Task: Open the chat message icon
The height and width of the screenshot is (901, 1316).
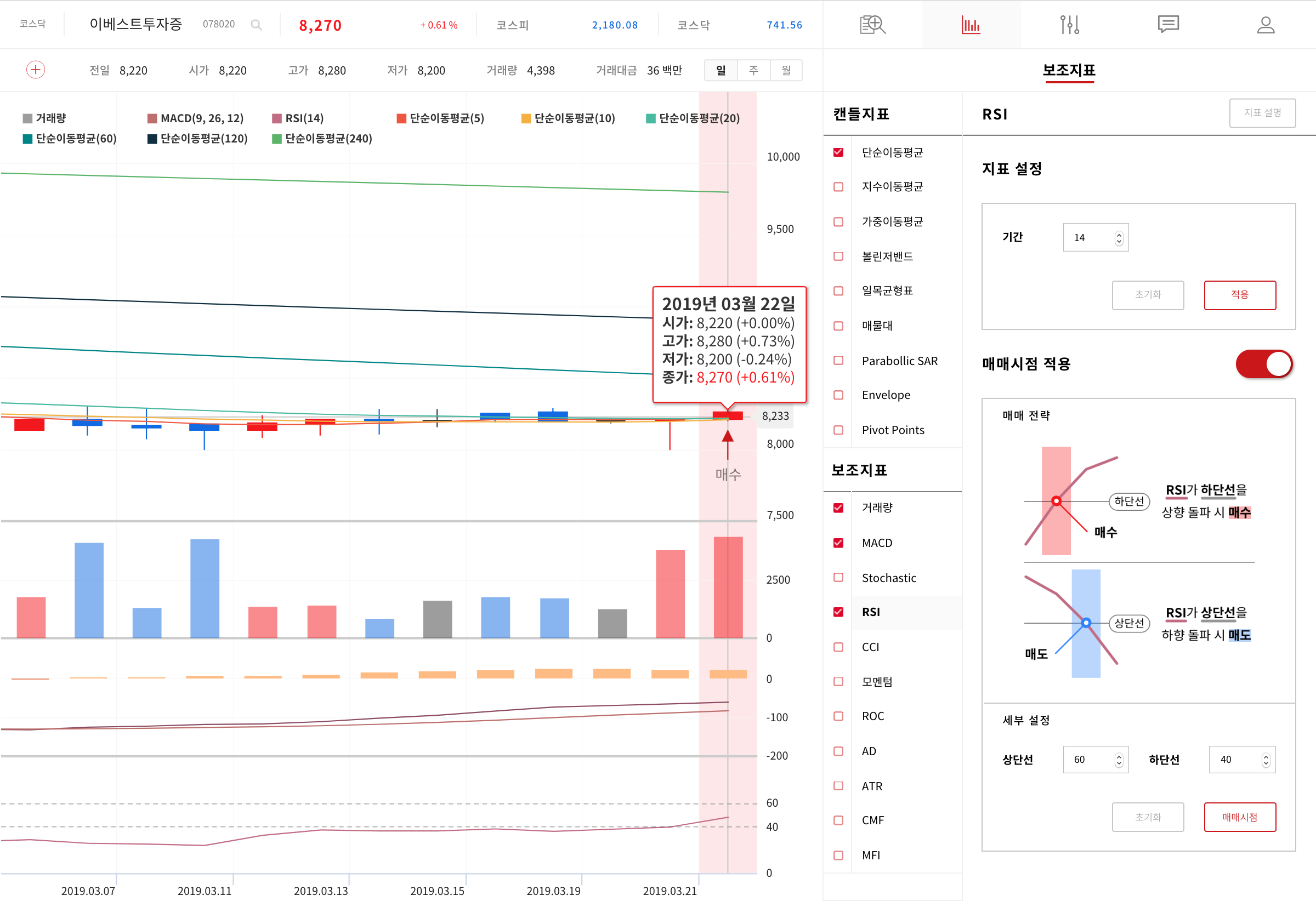Action: (1167, 25)
